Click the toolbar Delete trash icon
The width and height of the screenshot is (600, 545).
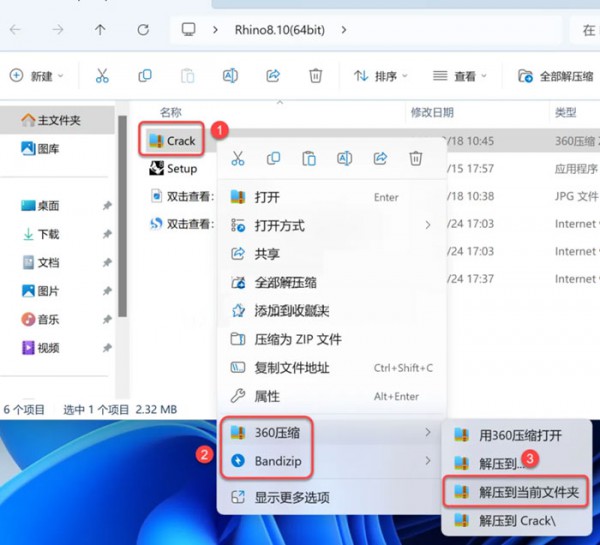(x=315, y=76)
